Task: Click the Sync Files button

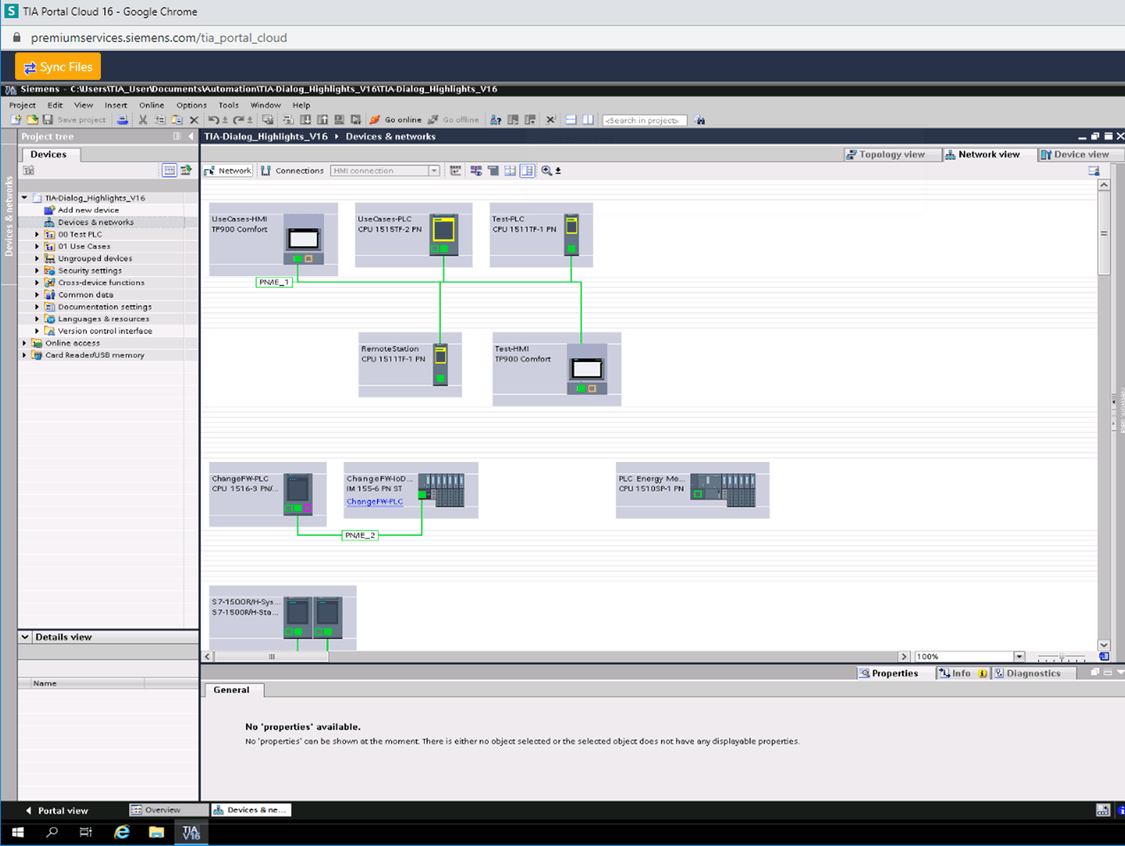Action: click(58, 67)
